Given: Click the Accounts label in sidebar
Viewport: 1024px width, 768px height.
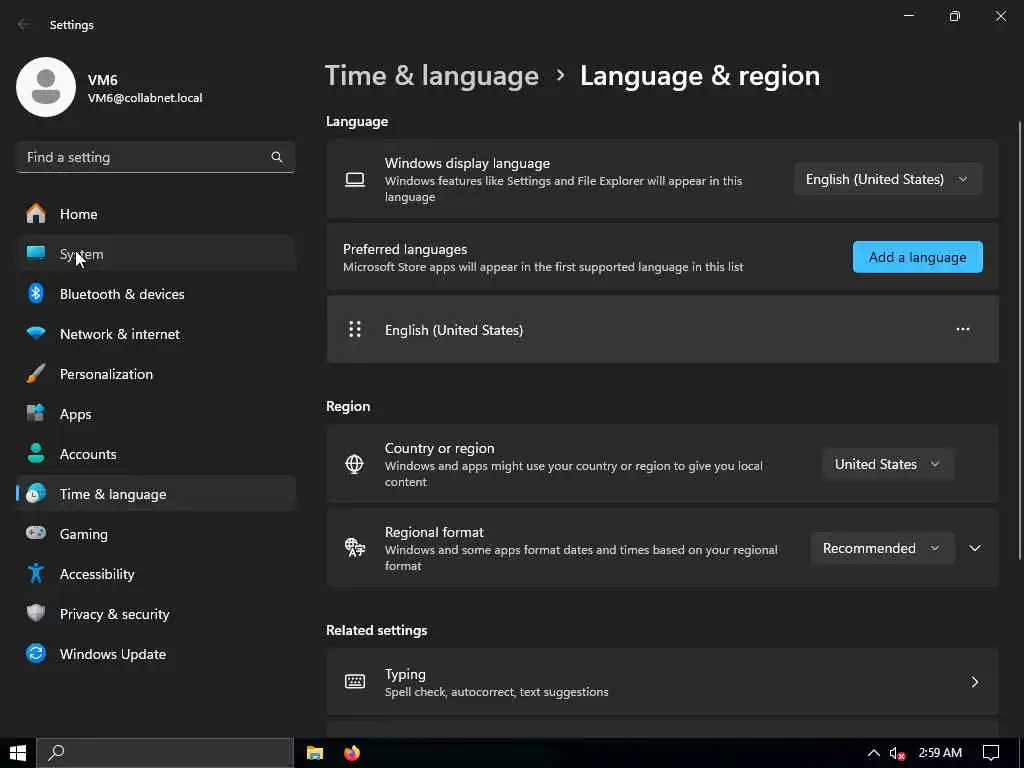Looking at the screenshot, I should (x=88, y=454).
